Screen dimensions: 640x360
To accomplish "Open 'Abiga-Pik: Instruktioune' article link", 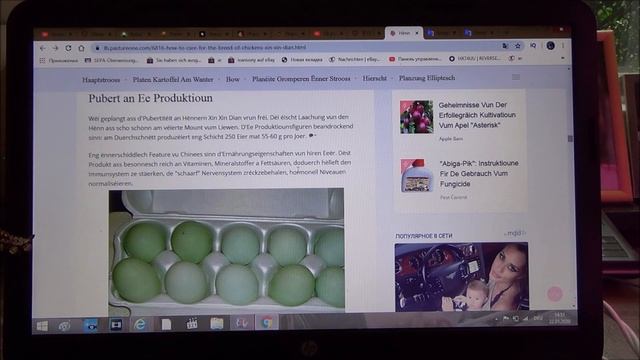I will point(479,173).
